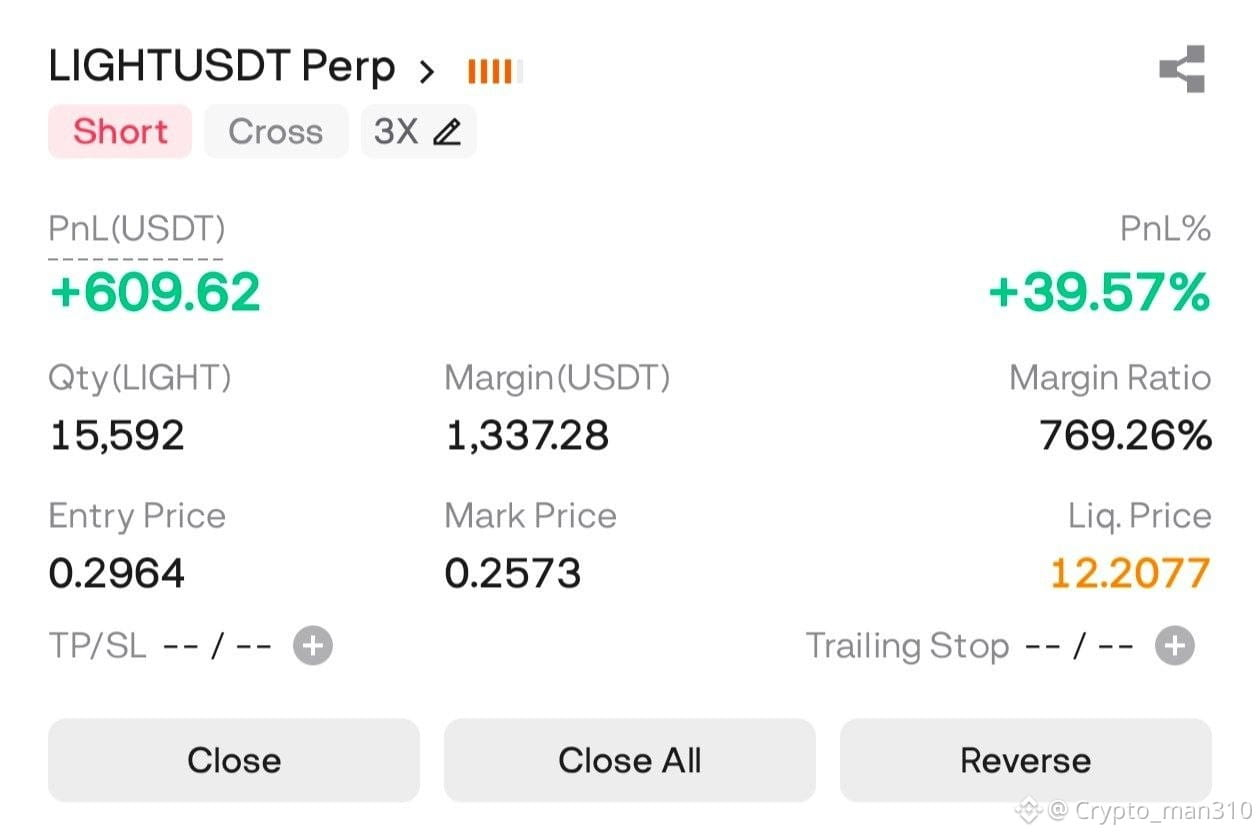Open LIGHTUSDT Perp chevron arrow
Screen dimensions: 1260x835
(427, 71)
